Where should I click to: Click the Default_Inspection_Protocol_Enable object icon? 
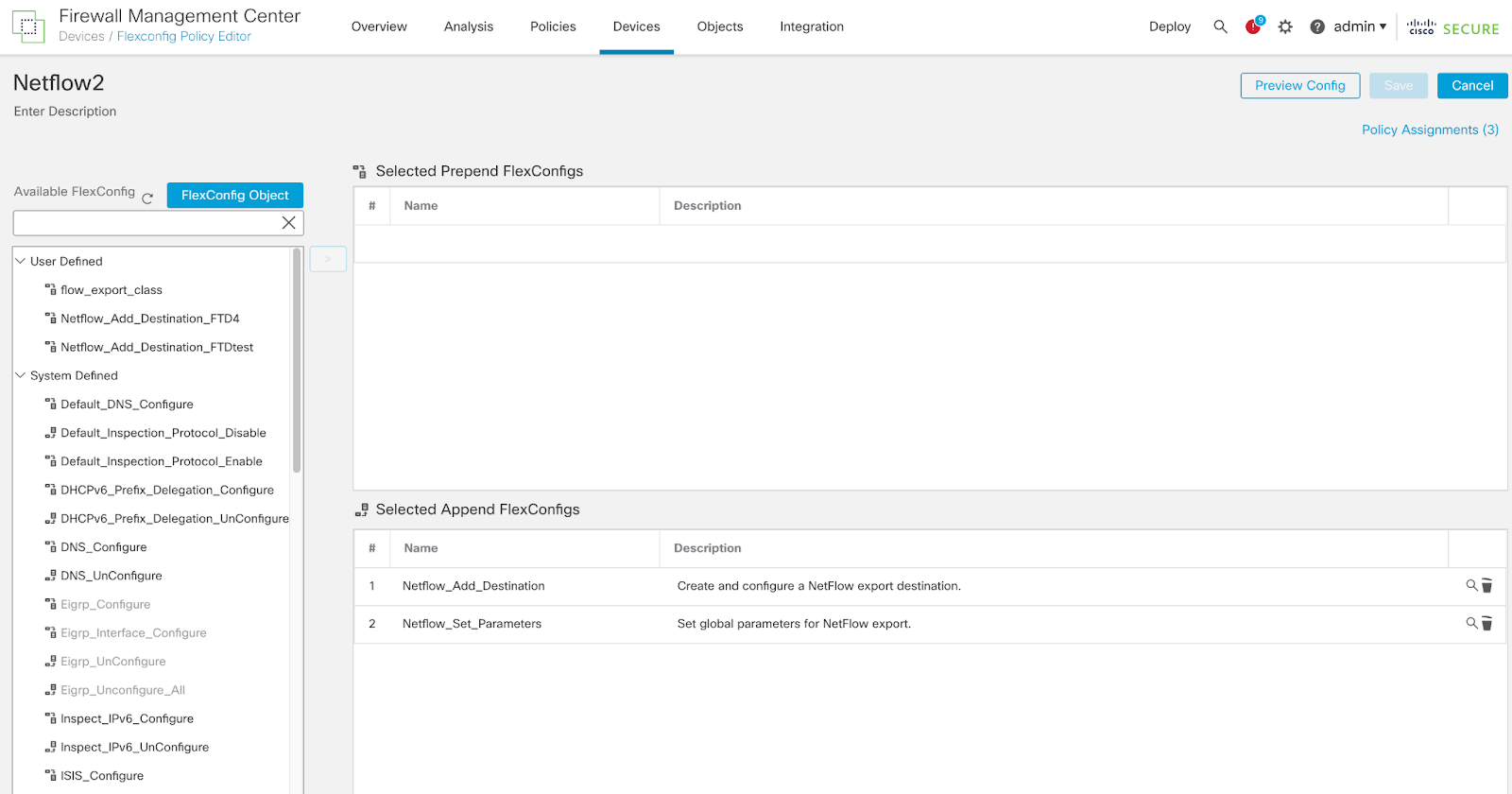(x=51, y=461)
